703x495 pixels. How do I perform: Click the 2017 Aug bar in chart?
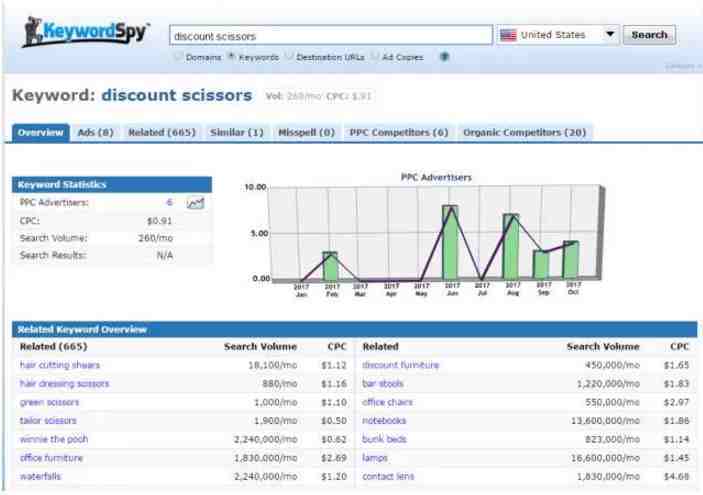click(x=511, y=247)
